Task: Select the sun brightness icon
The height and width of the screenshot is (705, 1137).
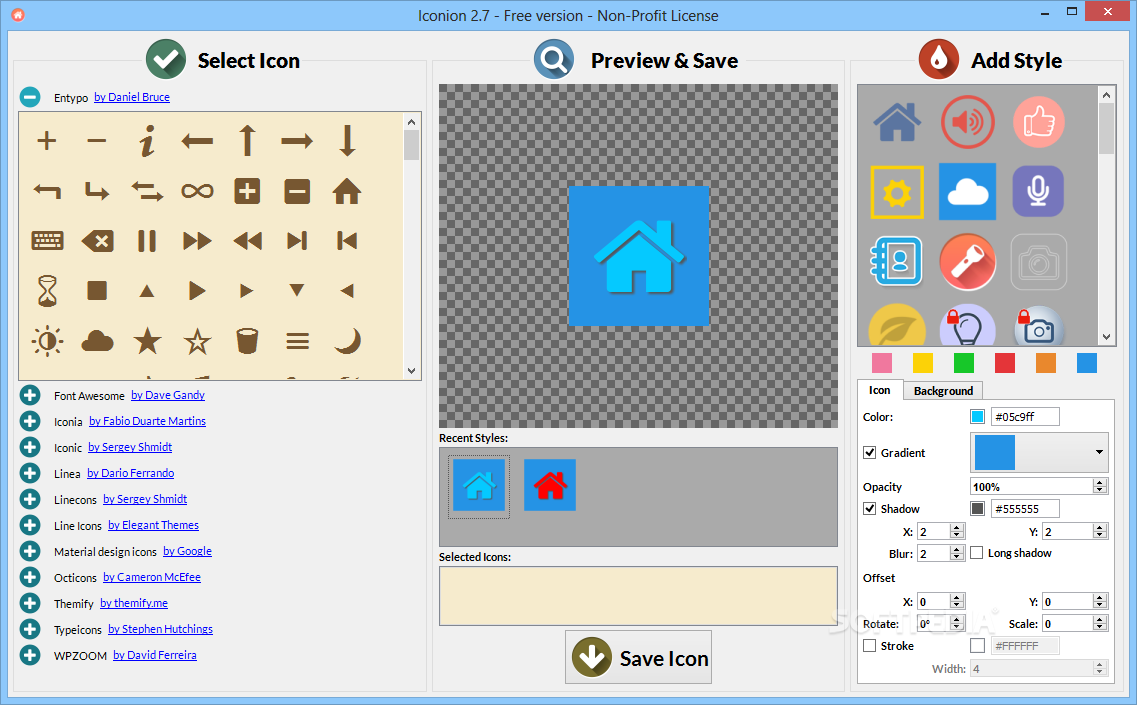Action: (47, 341)
